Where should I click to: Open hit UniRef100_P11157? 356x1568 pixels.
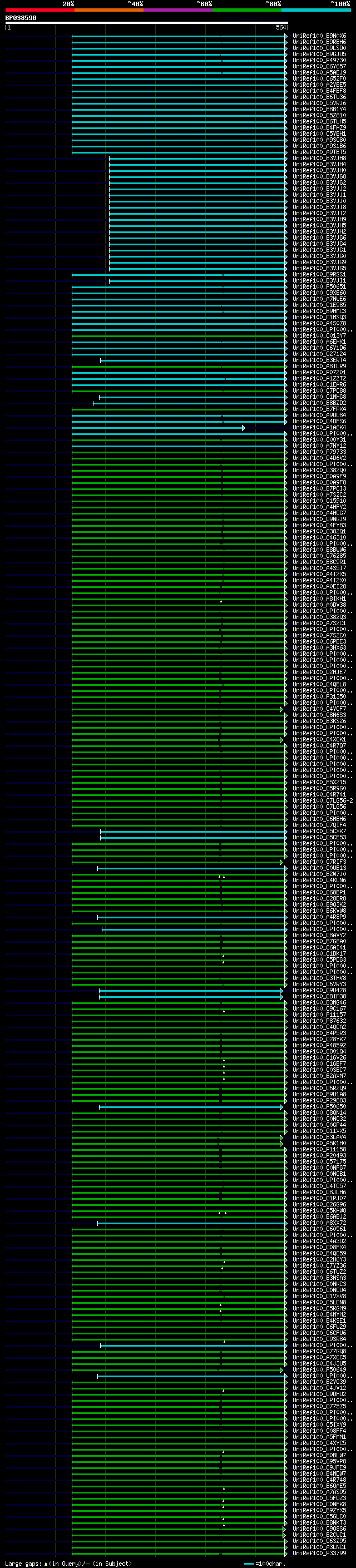(x=319, y=1015)
